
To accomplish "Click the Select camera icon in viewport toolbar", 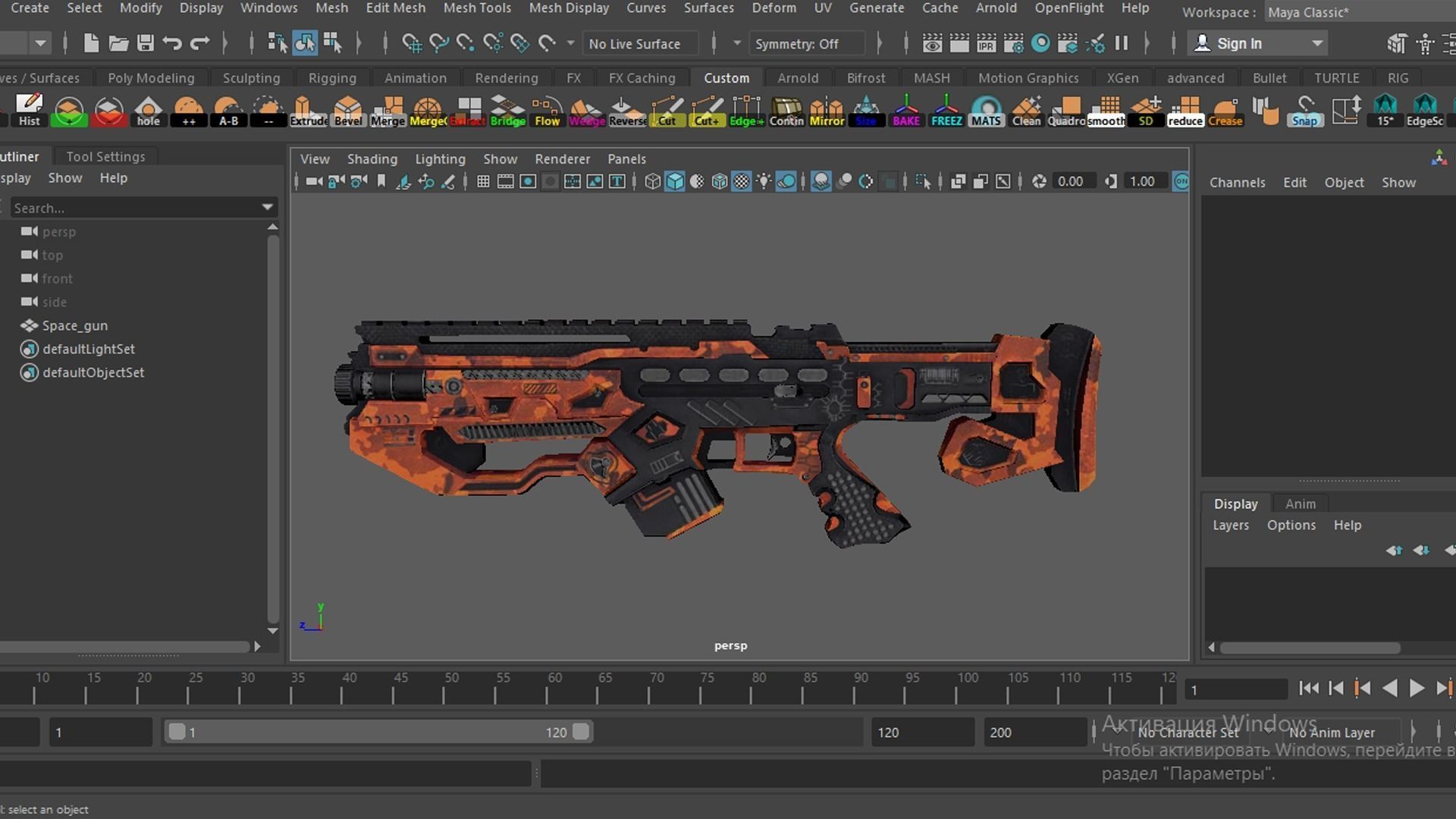I will (x=314, y=181).
